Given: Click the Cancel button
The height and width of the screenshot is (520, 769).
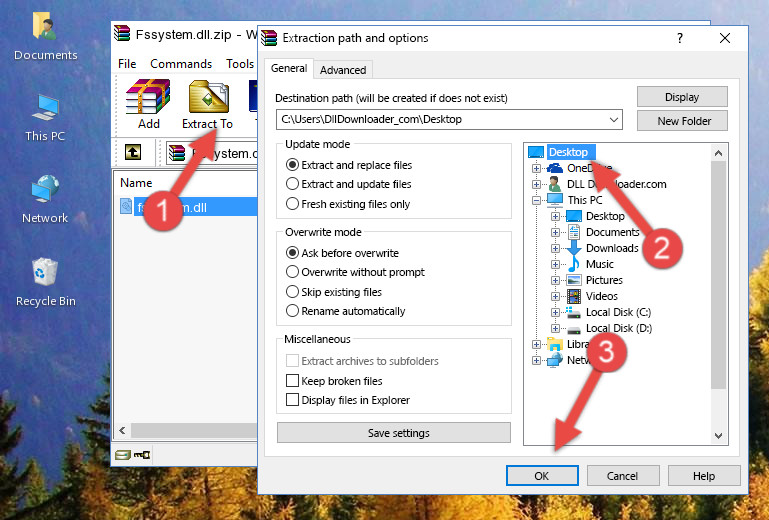Looking at the screenshot, I should point(622,475).
